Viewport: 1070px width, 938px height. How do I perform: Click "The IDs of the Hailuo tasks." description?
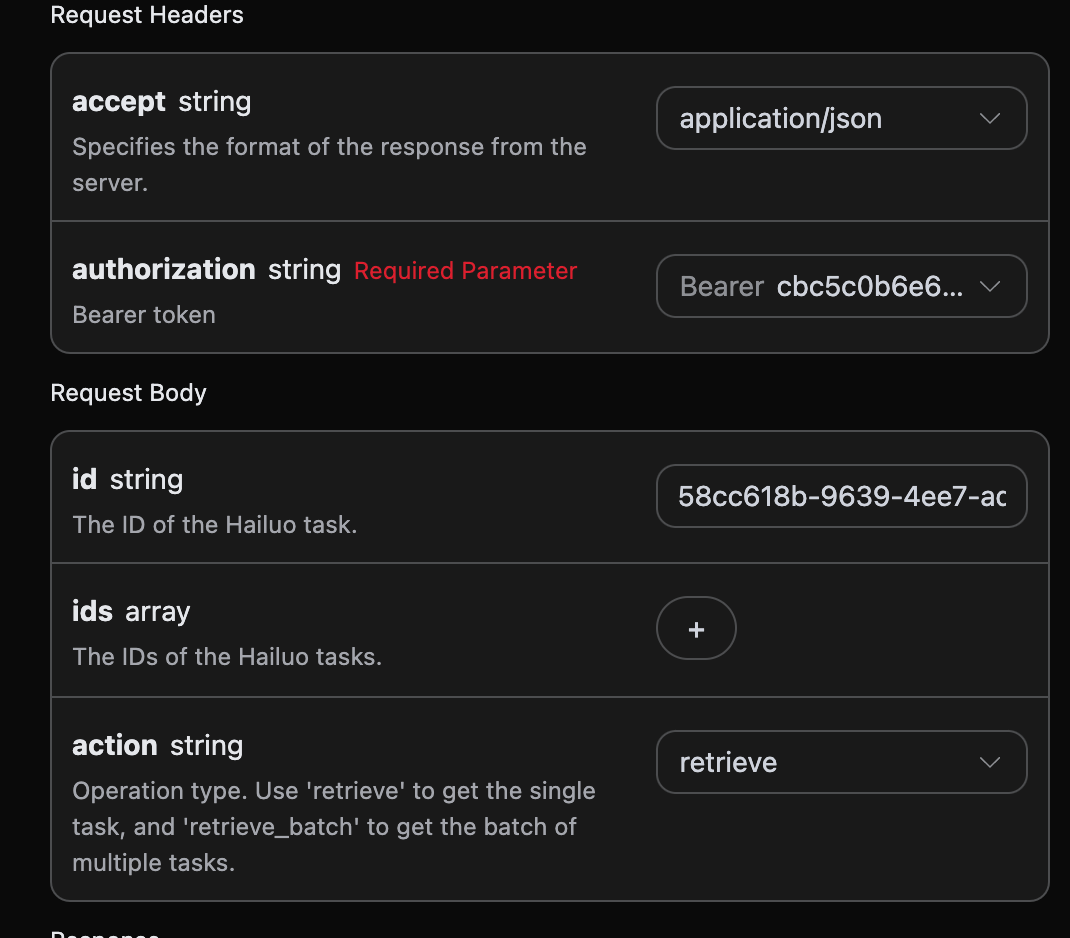(227, 657)
